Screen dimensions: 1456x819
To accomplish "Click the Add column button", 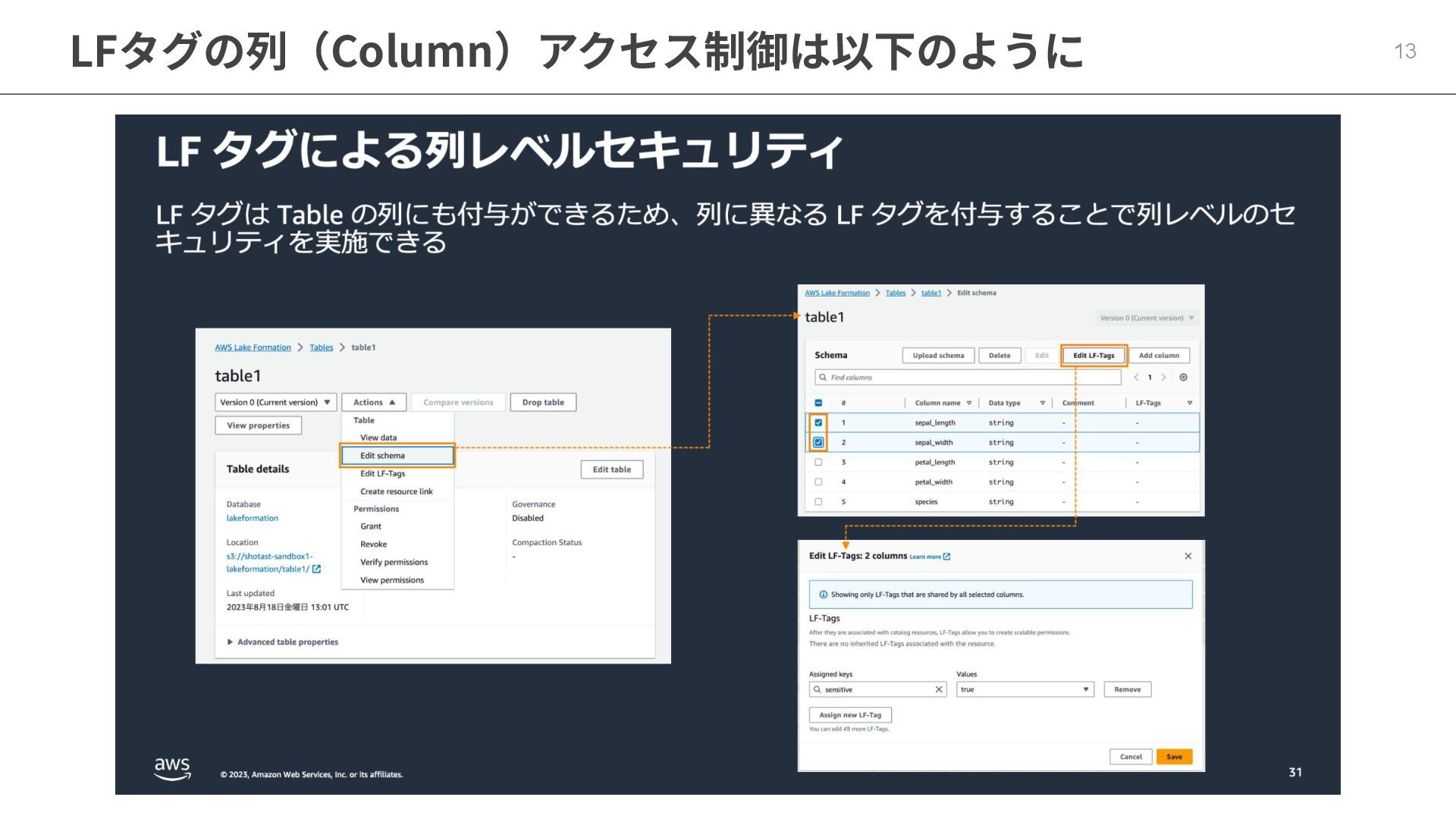I will click(x=1159, y=356).
